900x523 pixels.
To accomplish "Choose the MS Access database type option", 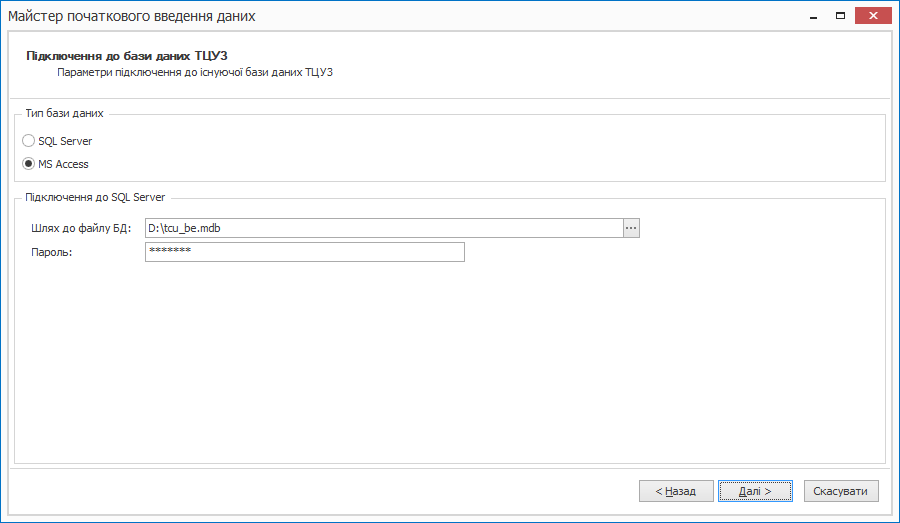I will 29,164.
